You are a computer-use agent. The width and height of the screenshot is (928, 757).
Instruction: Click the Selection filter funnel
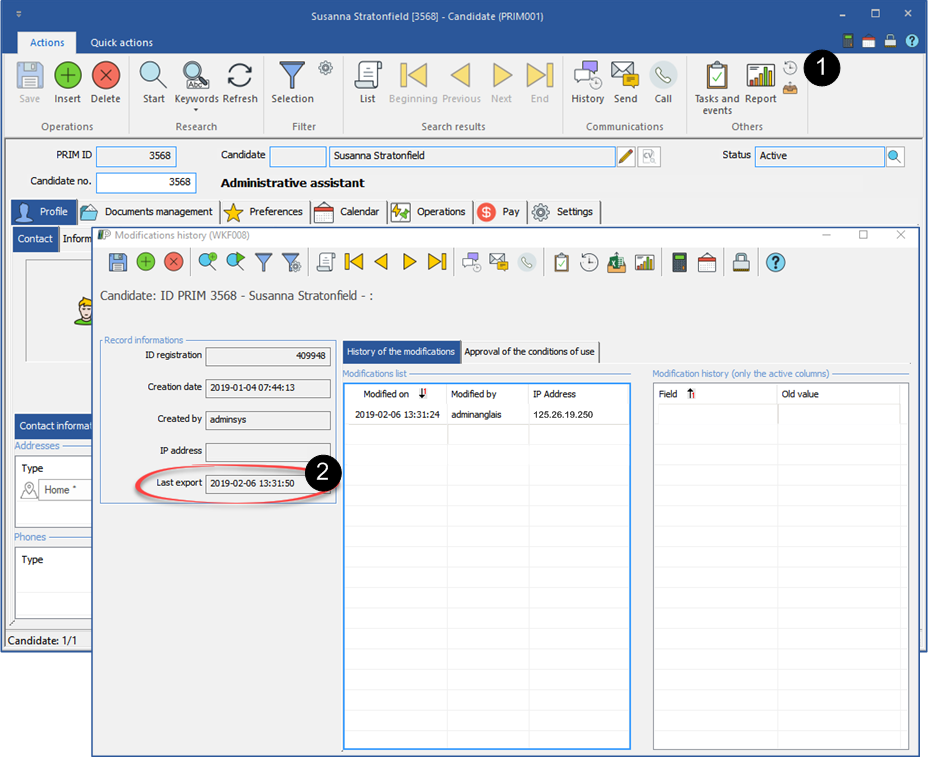(x=292, y=76)
